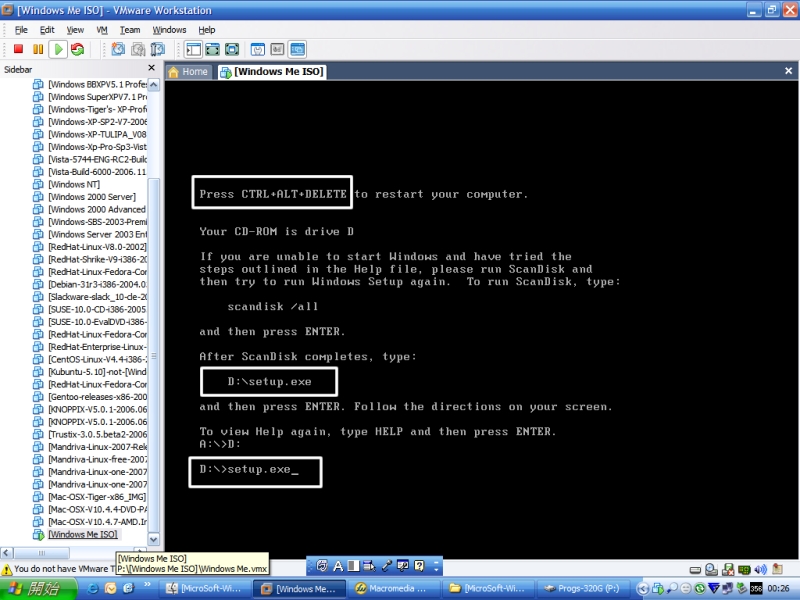Take a snapshot with the snapshot icon
The image size is (800, 600).
click(x=118, y=49)
